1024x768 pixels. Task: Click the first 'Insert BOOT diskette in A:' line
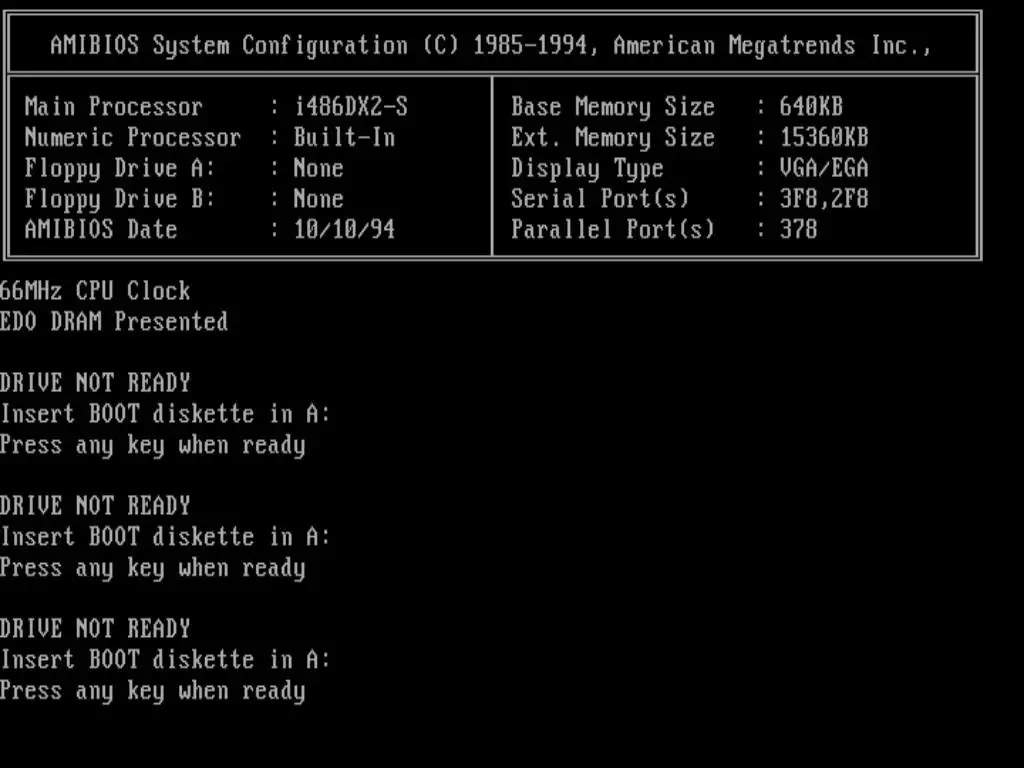point(165,413)
